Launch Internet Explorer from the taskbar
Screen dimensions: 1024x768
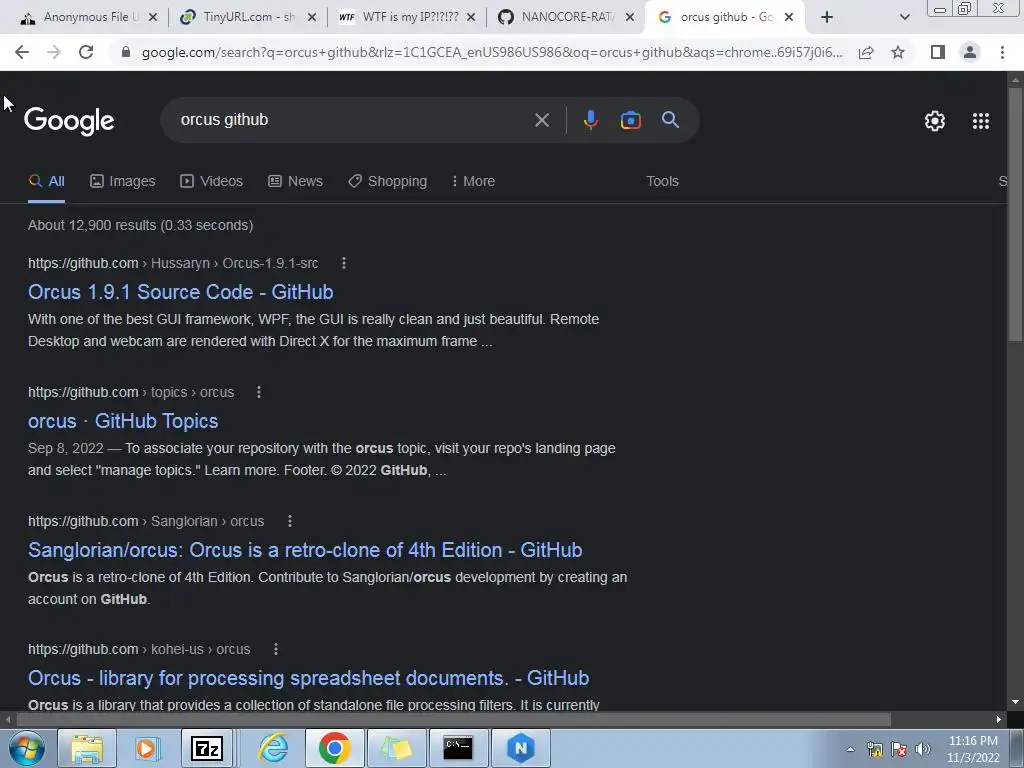pos(273,748)
